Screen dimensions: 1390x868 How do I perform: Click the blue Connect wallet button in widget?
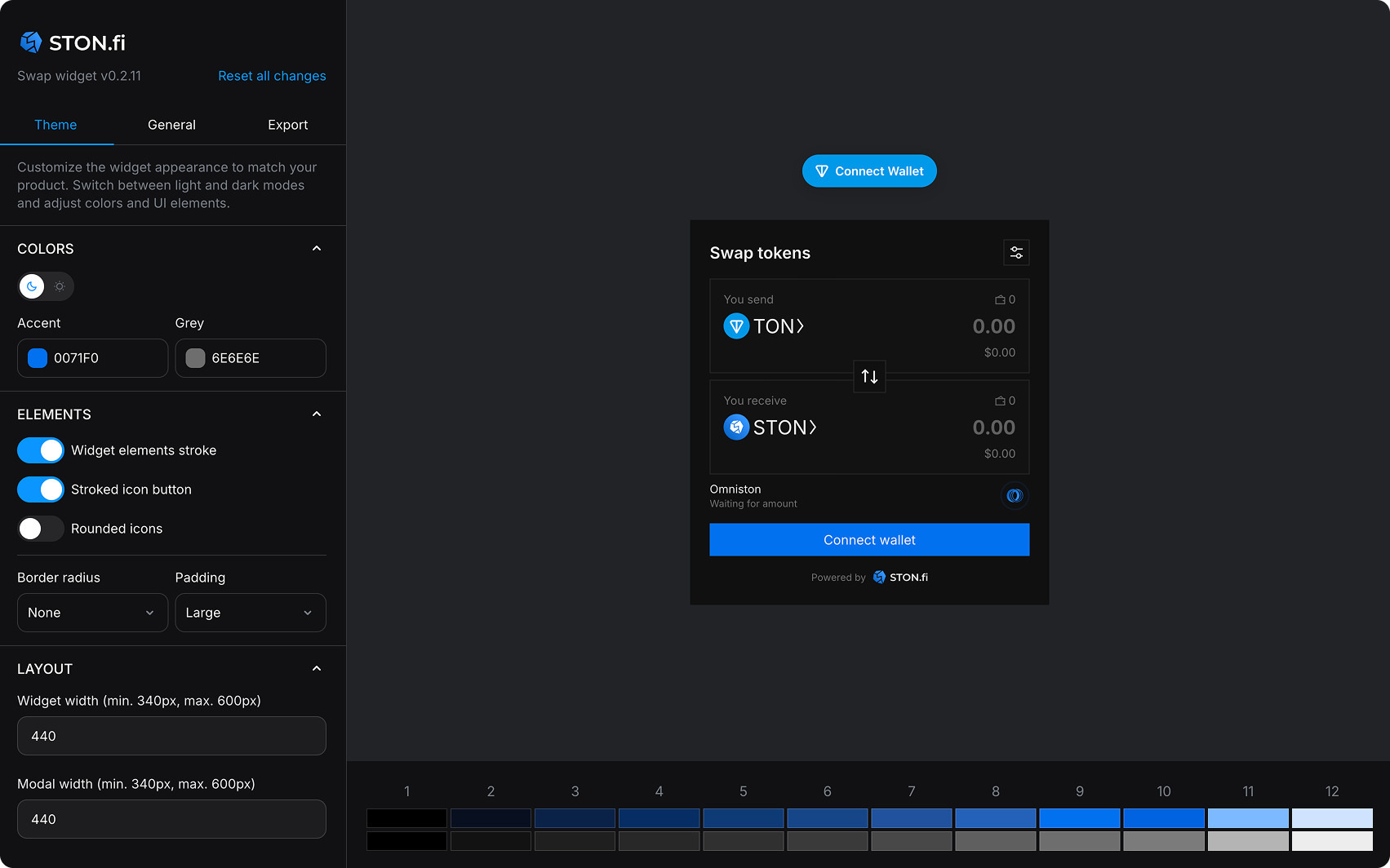pos(869,540)
